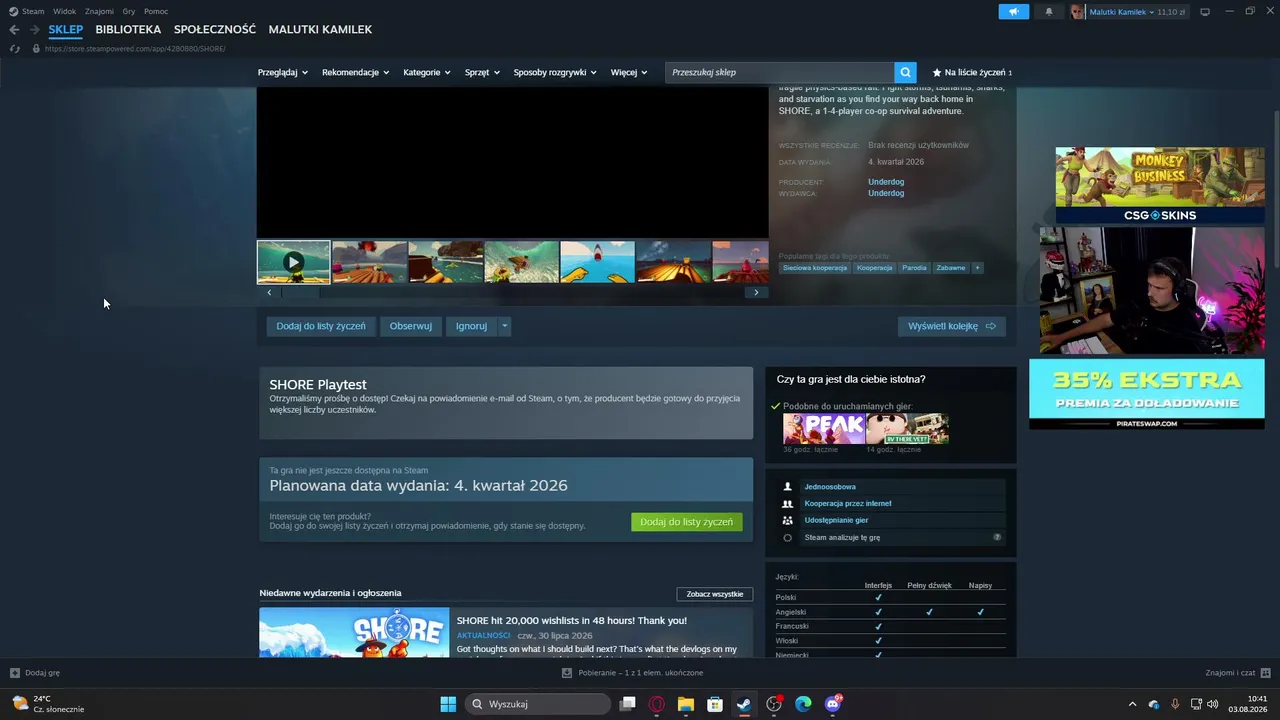This screenshot has width=1280, height=720.
Task: Open OBS Studio from the taskbar
Action: (774, 704)
